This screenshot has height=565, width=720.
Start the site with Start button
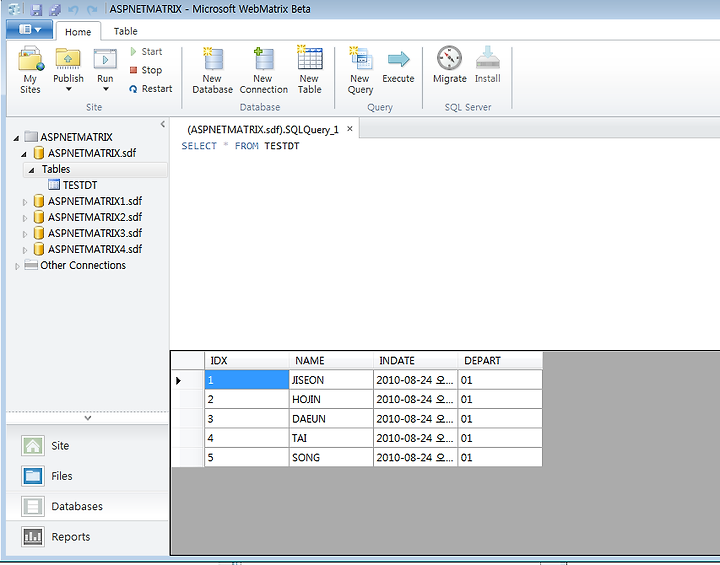tap(146, 51)
